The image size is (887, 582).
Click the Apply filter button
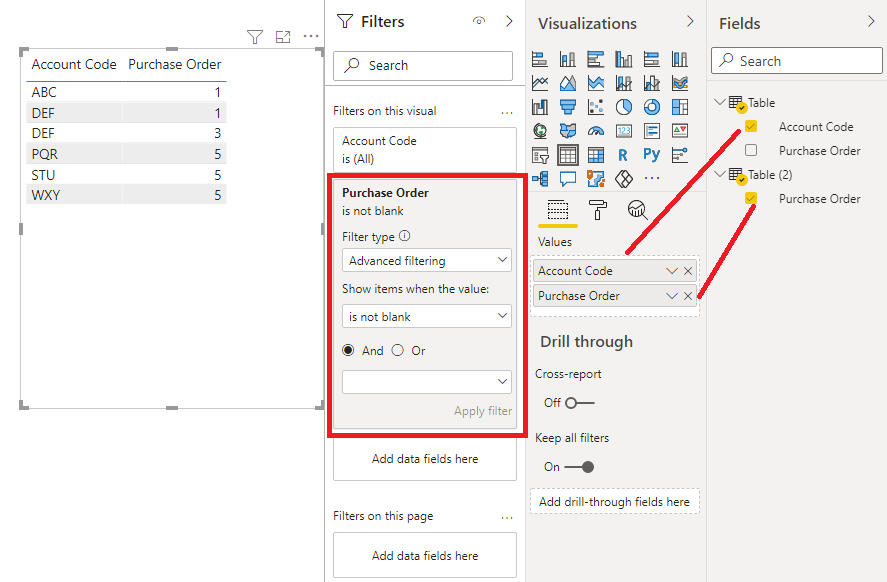pos(483,411)
